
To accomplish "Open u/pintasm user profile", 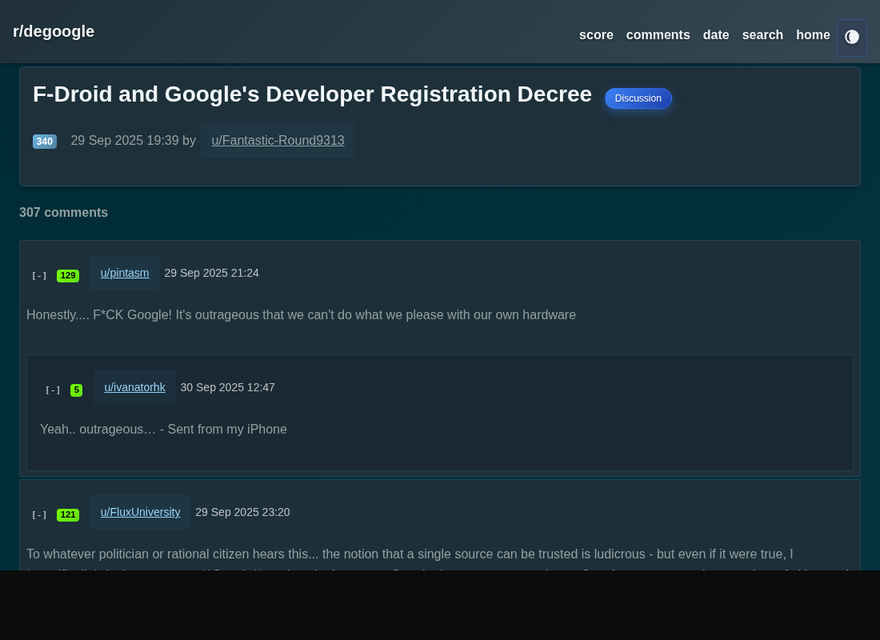I will (125, 273).
